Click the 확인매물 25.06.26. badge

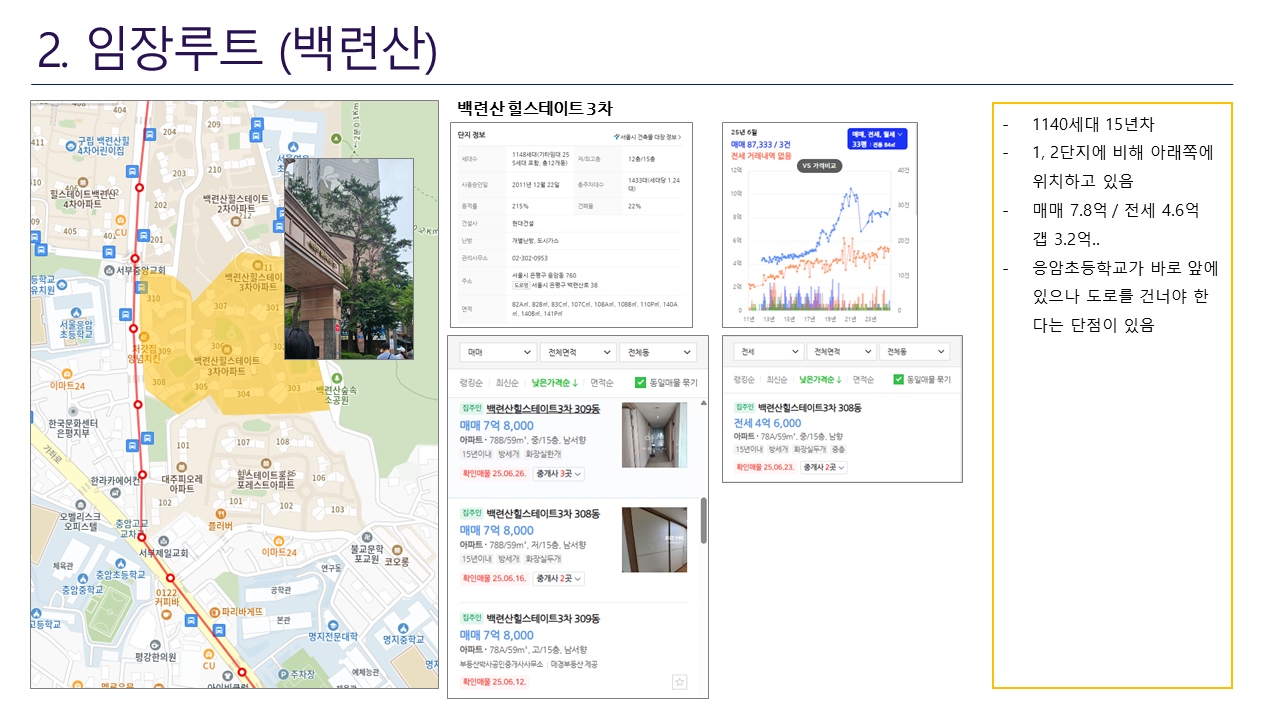pyautogui.click(x=494, y=473)
